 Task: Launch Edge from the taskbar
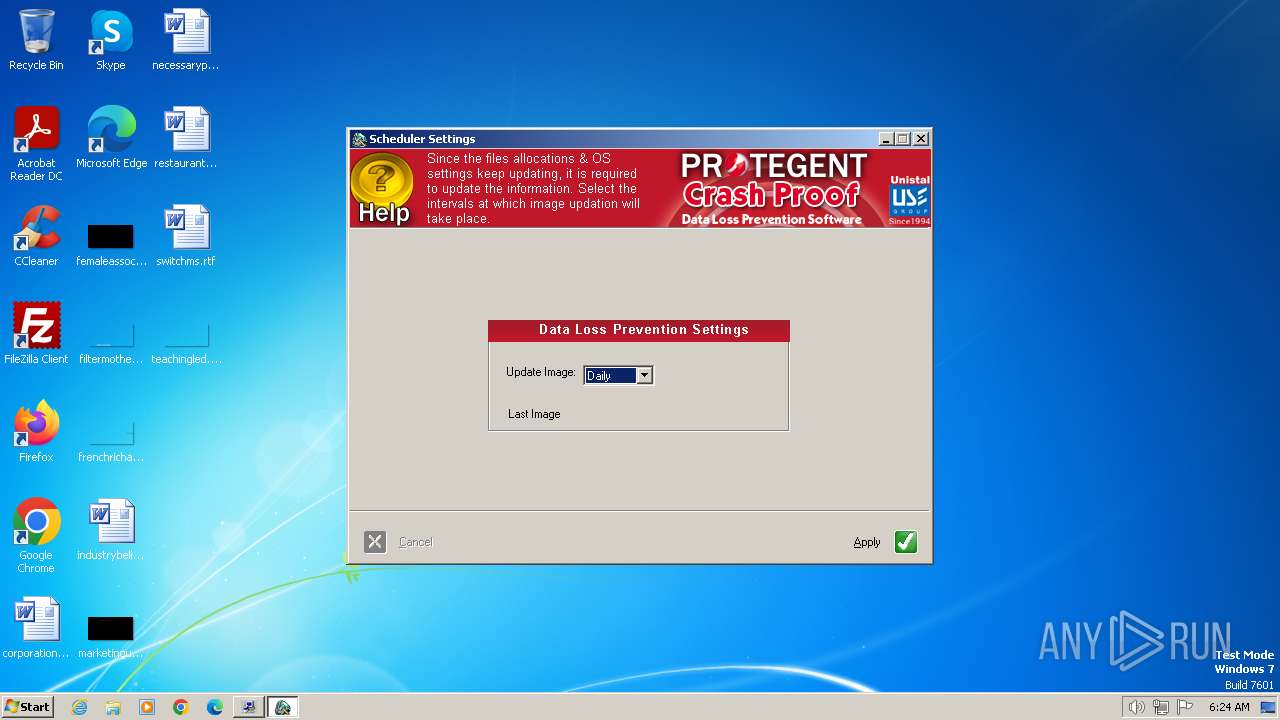tap(215, 707)
